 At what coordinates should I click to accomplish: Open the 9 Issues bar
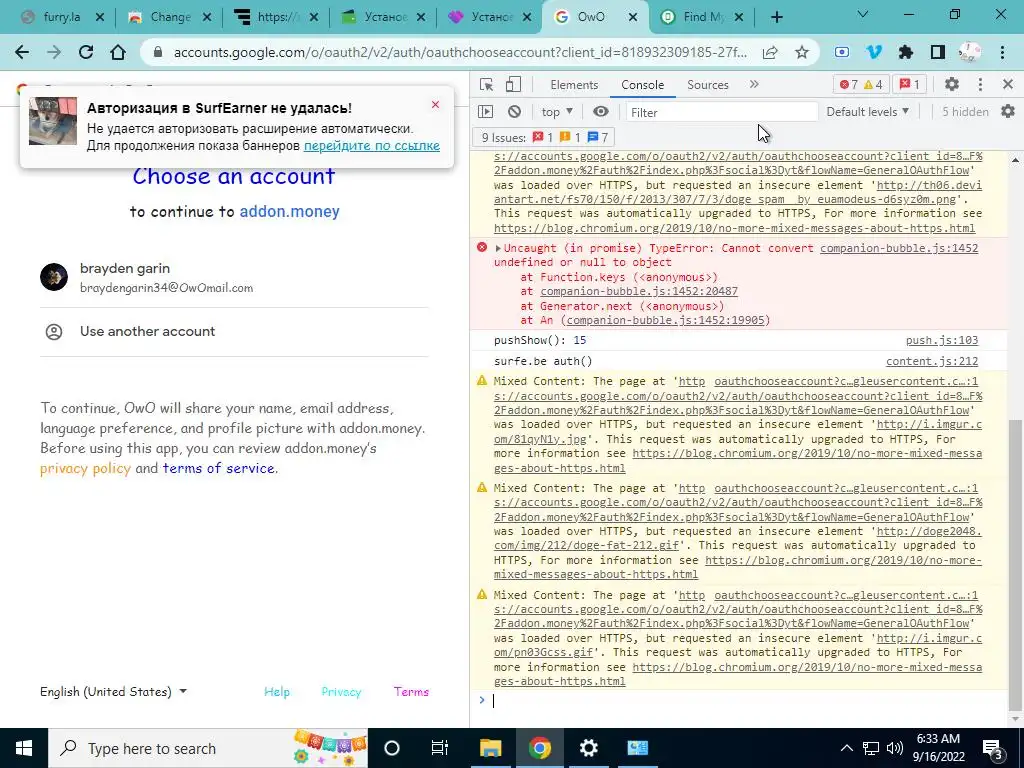tap(542, 137)
